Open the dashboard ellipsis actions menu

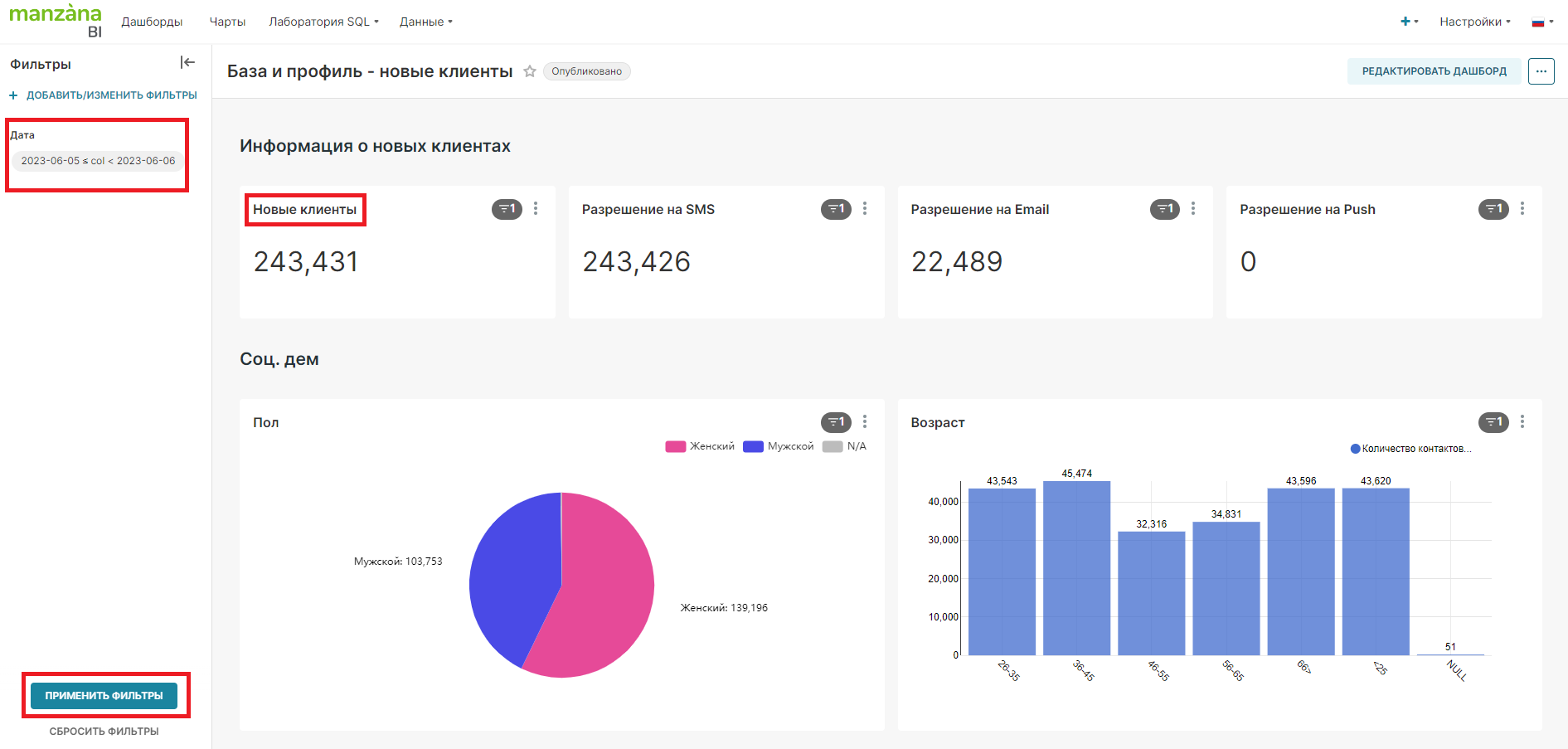click(1541, 71)
